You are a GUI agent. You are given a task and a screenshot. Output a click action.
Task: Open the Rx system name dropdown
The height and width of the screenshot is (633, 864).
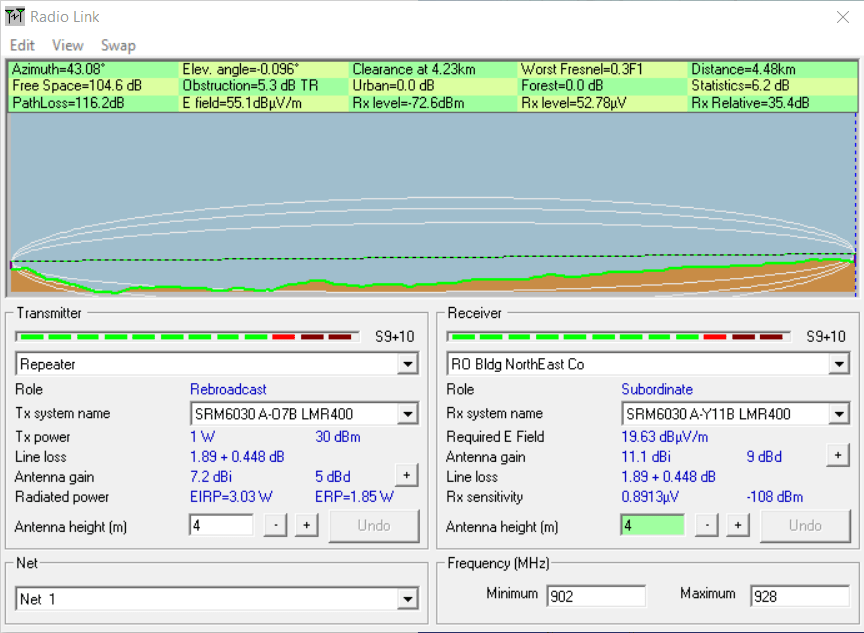pyautogui.click(x=840, y=413)
